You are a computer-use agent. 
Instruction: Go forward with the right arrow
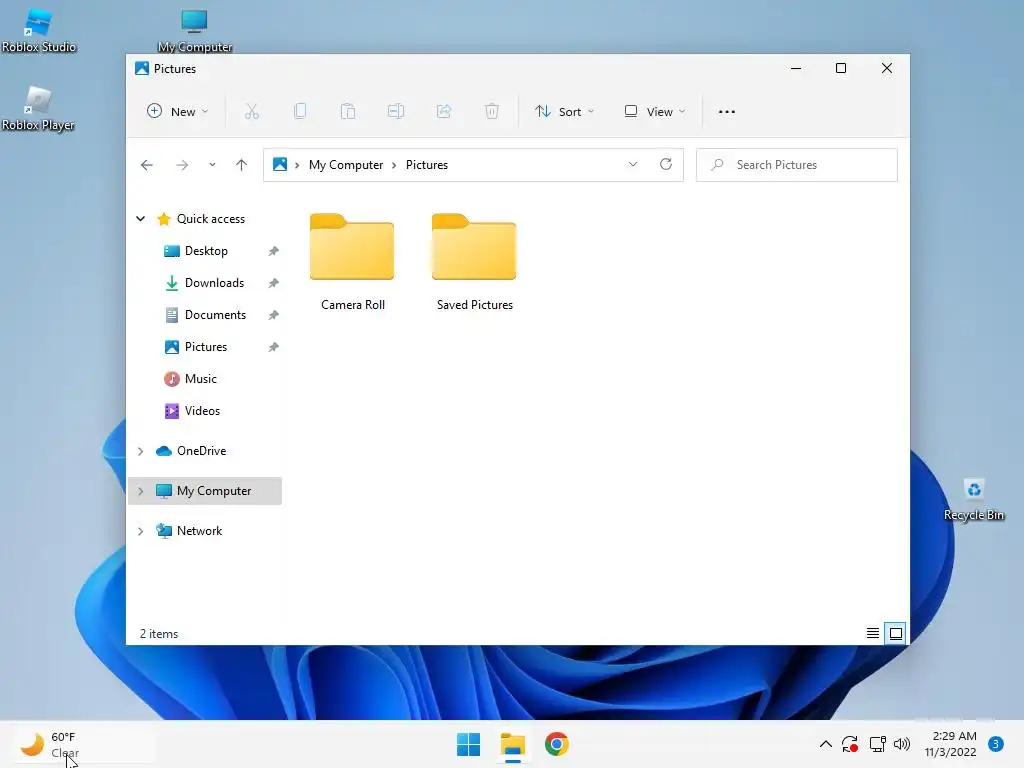click(182, 165)
